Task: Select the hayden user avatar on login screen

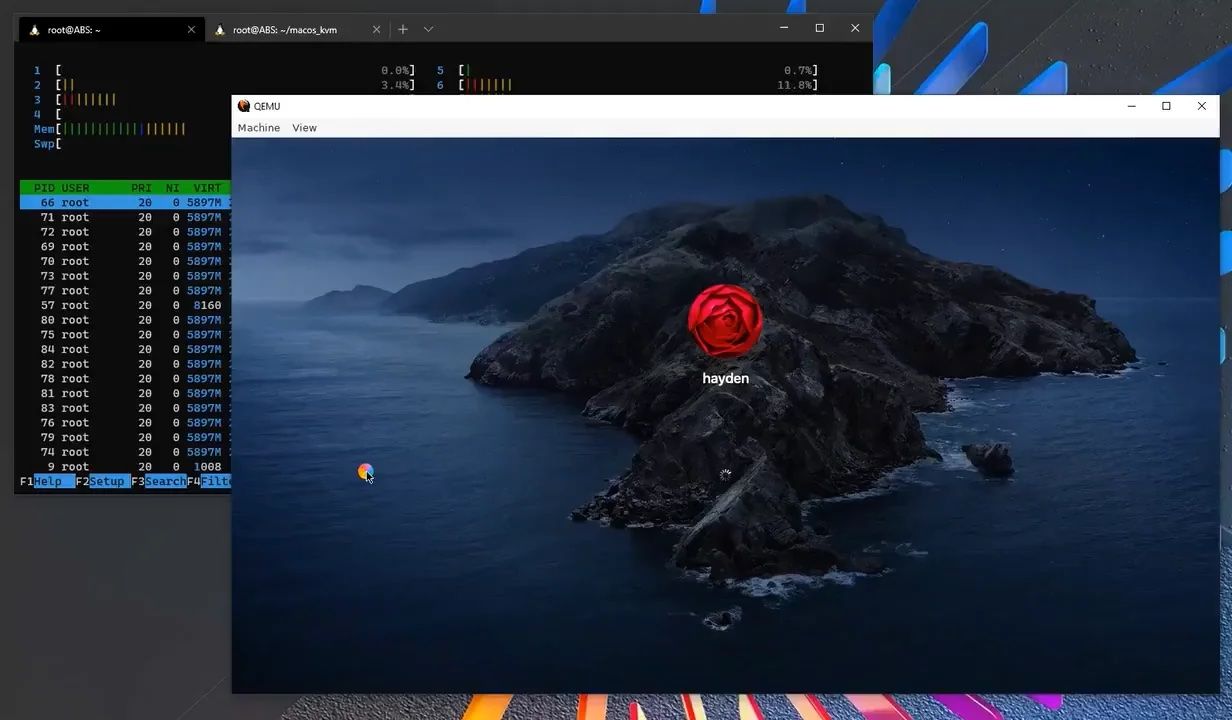Action: (725, 321)
